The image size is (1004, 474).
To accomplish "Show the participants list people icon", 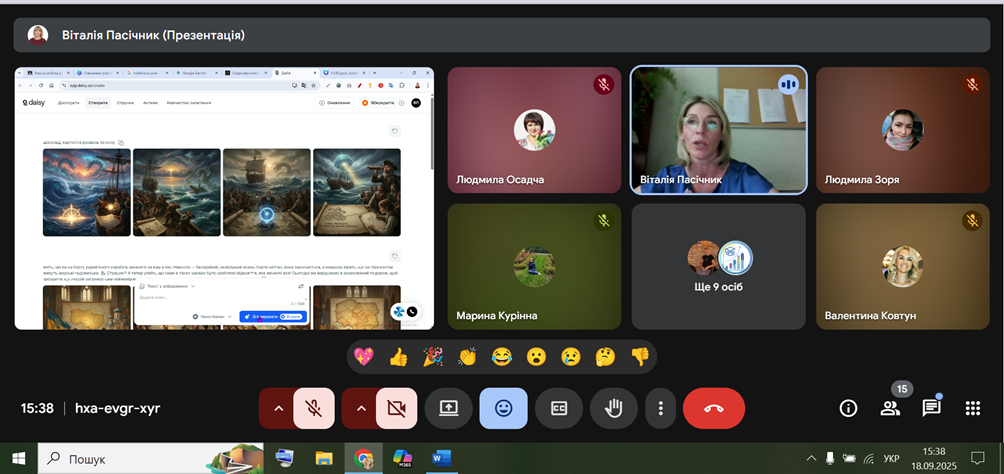I will pos(889,408).
